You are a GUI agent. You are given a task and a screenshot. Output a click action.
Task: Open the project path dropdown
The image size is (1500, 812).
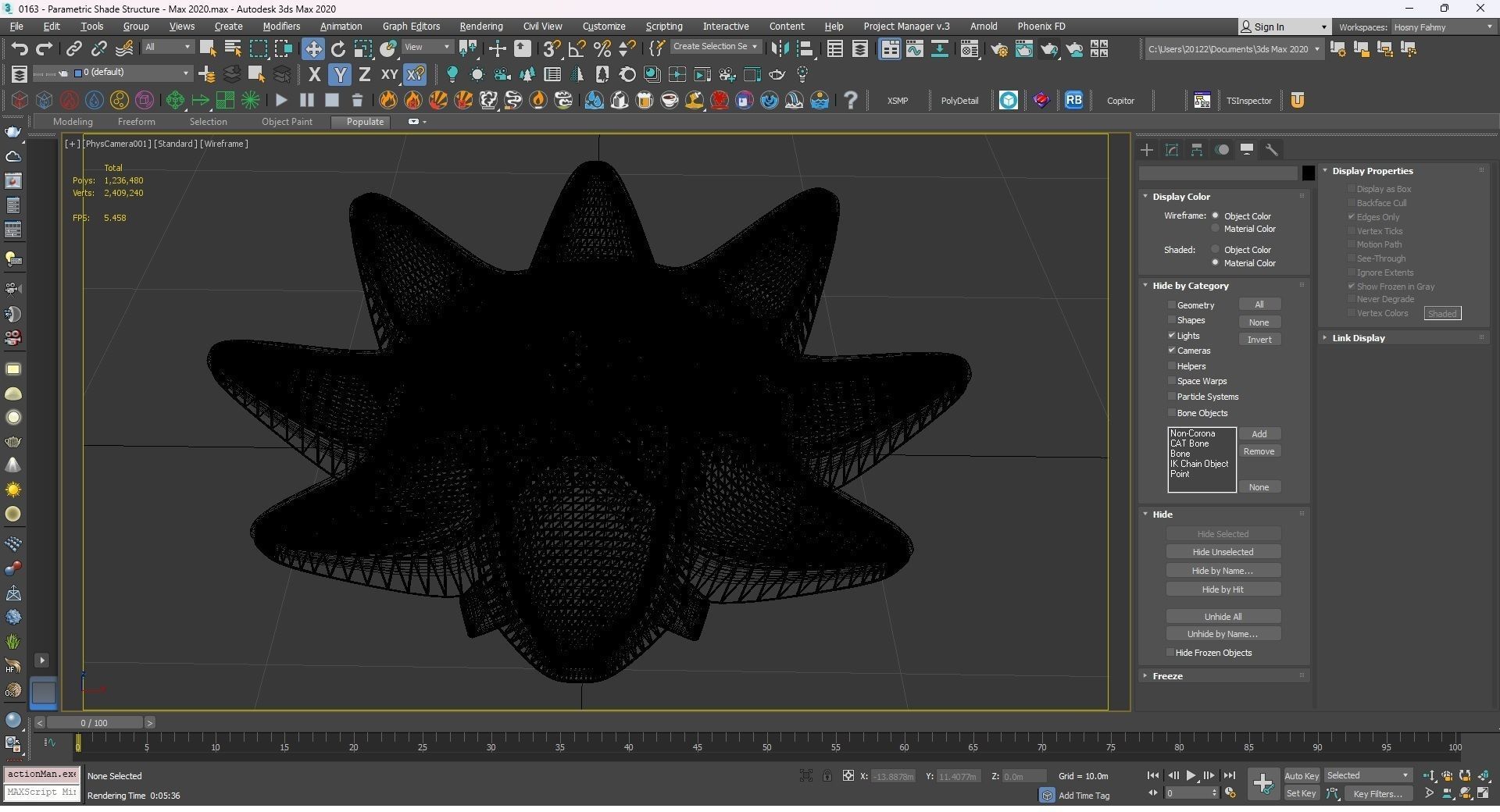click(1234, 49)
